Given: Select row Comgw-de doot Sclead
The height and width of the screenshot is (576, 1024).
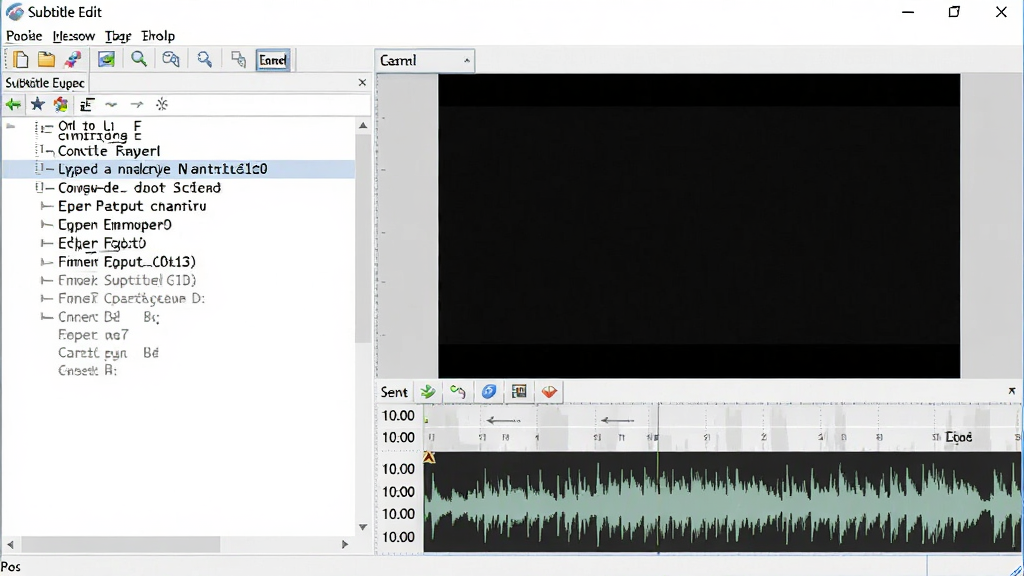Looking at the screenshot, I should pos(139,188).
